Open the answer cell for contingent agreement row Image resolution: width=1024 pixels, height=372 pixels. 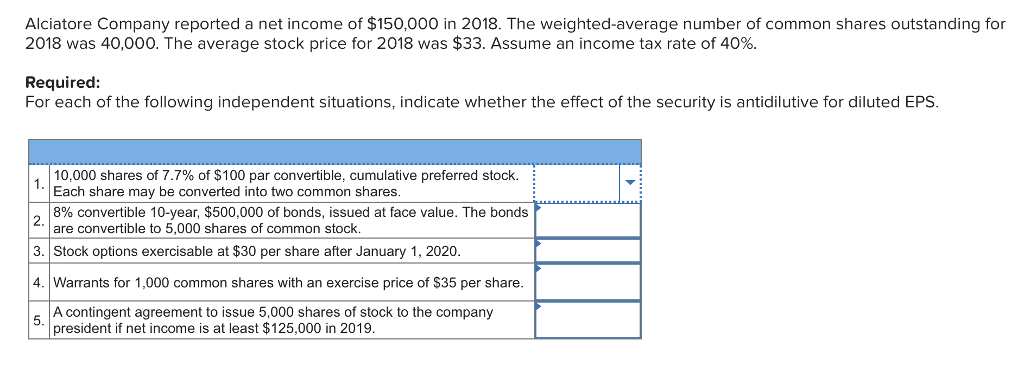(588, 320)
